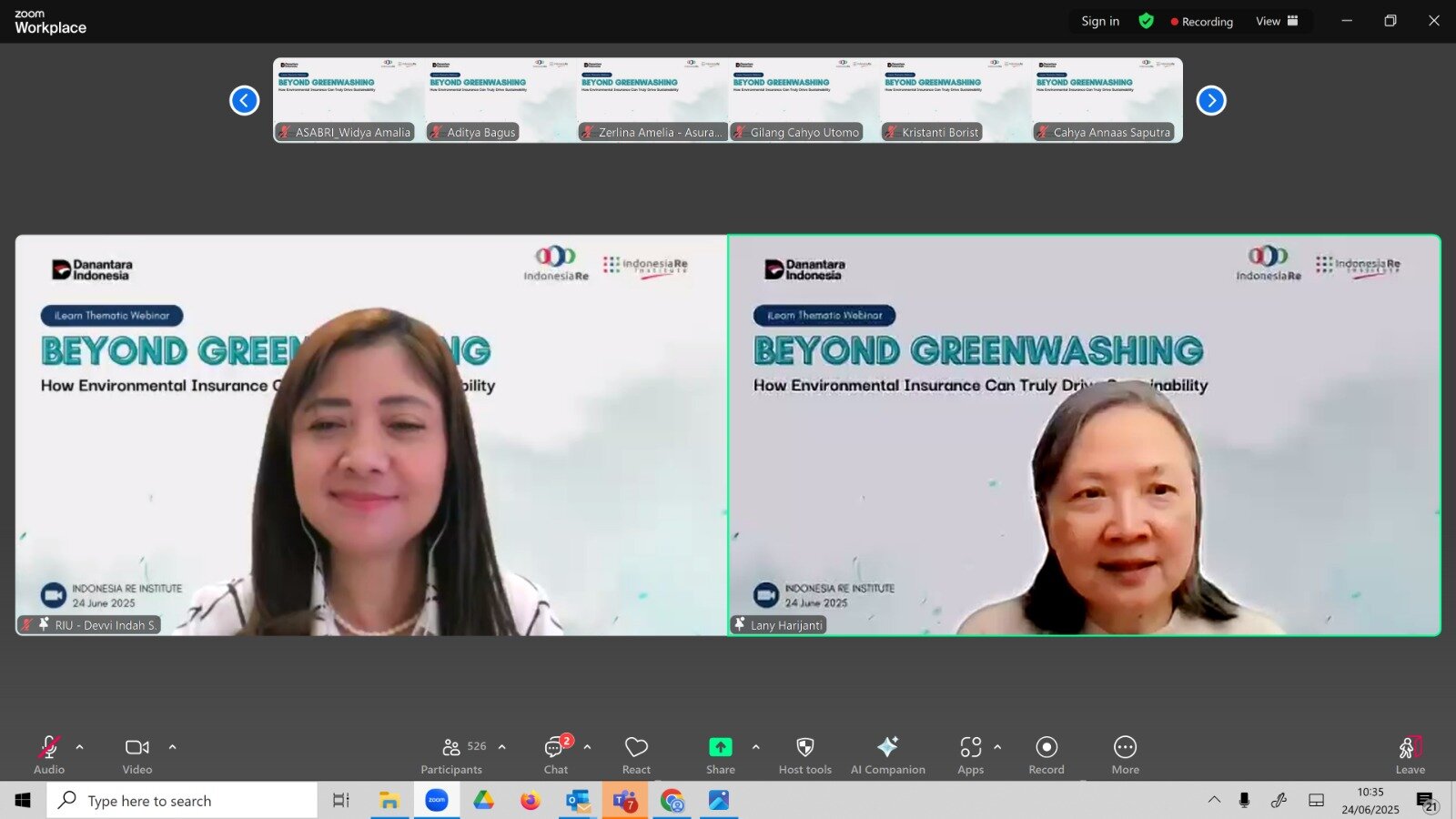The width and height of the screenshot is (1456, 819).
Task: Expand the apps options arrow
Action: click(x=998, y=747)
